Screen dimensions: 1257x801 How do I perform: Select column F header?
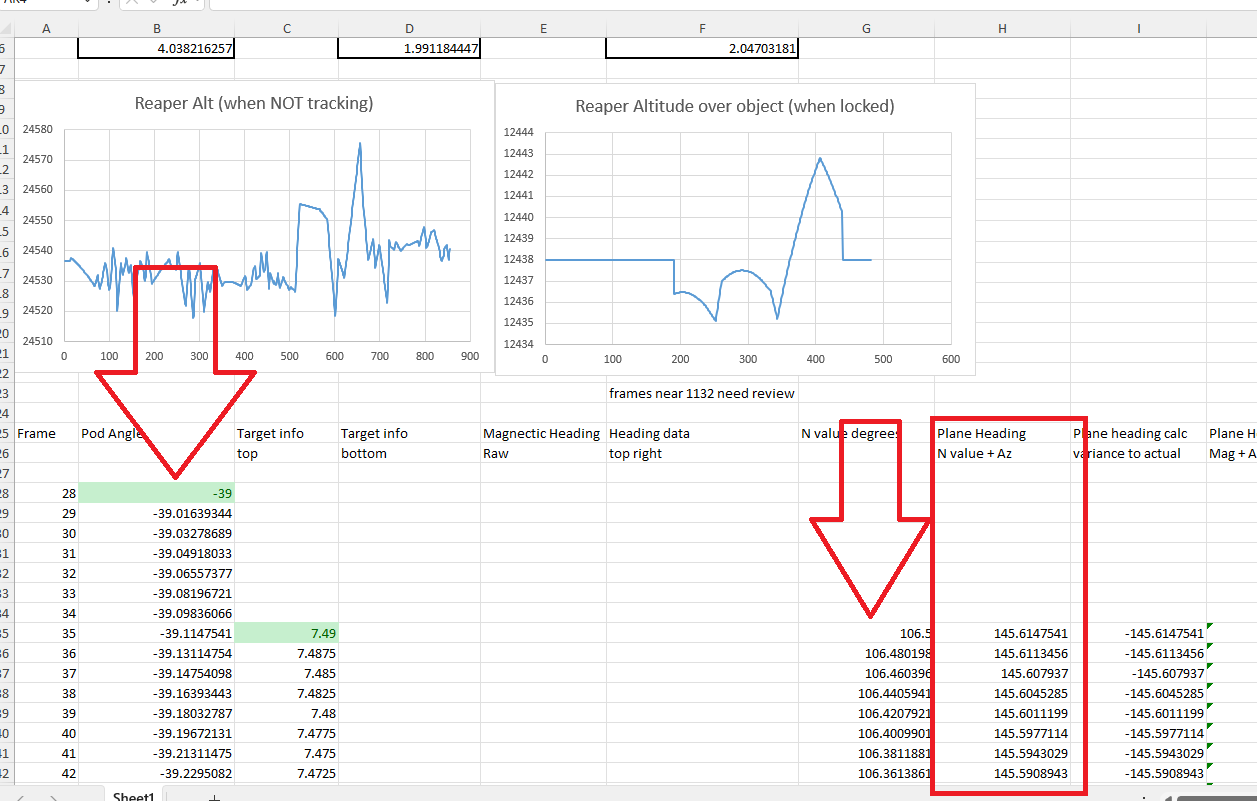click(702, 29)
